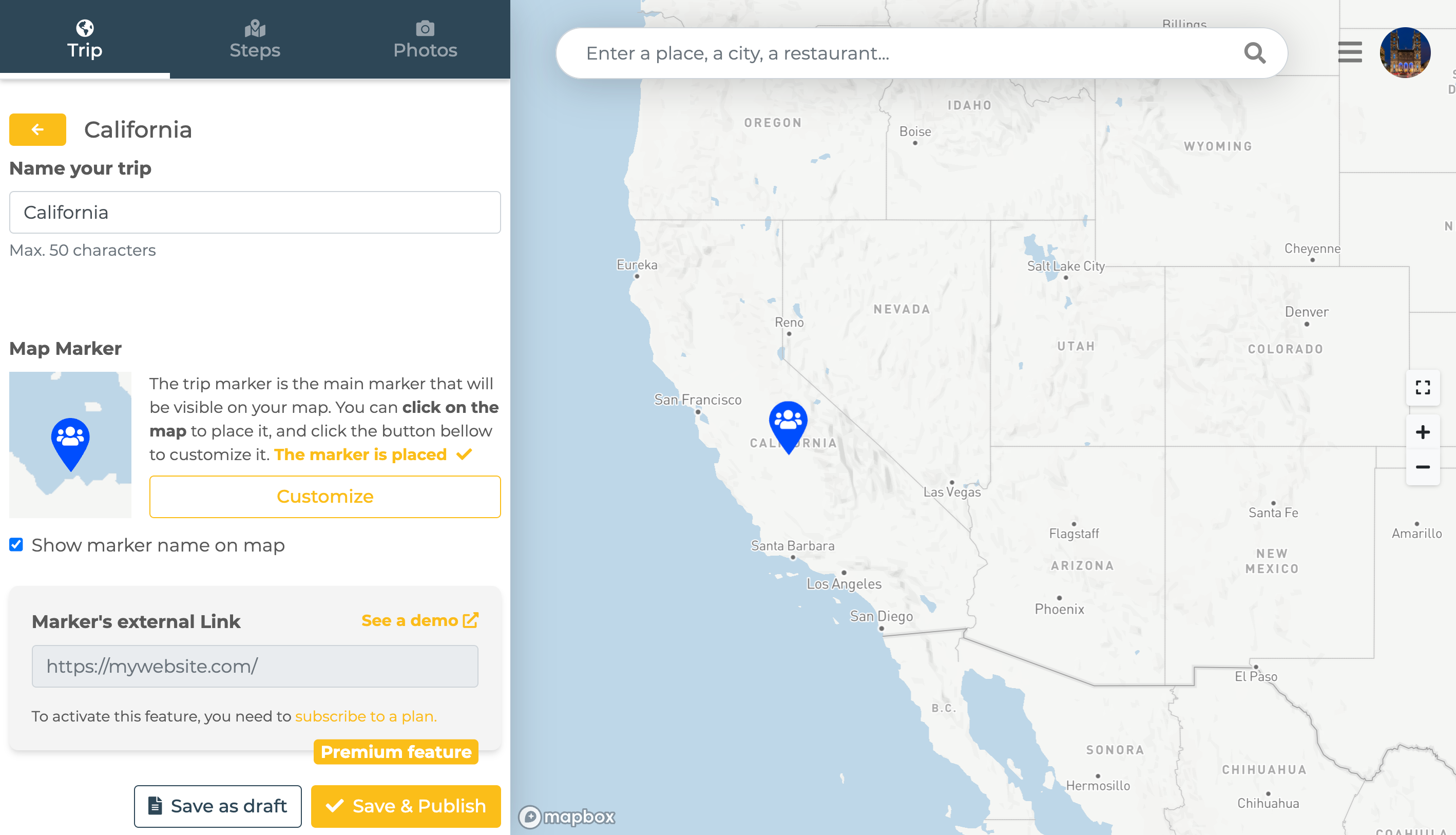1456x835 pixels.
Task: Click the trip name input field
Action: (255, 213)
